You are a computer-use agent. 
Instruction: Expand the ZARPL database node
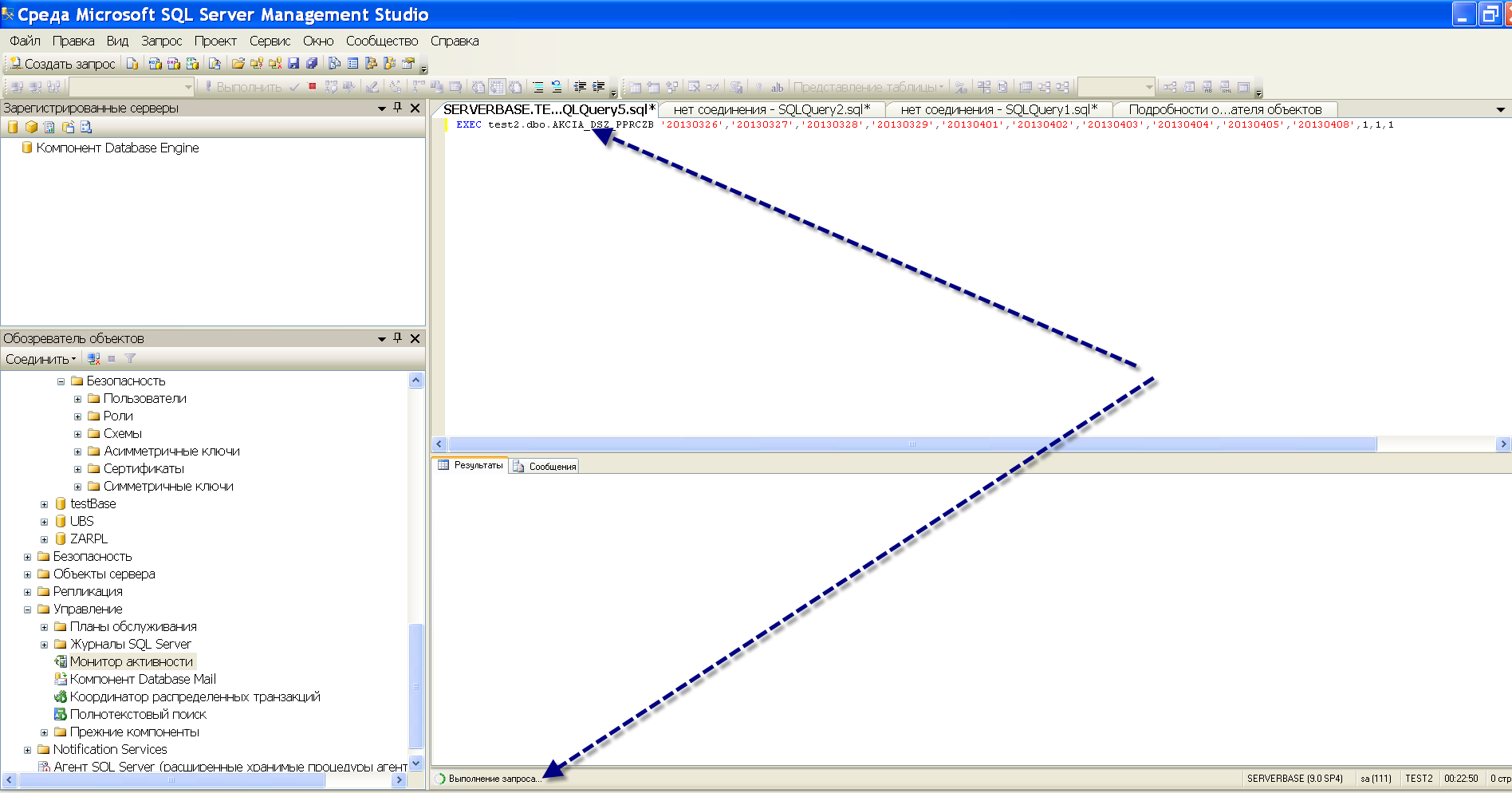(44, 539)
